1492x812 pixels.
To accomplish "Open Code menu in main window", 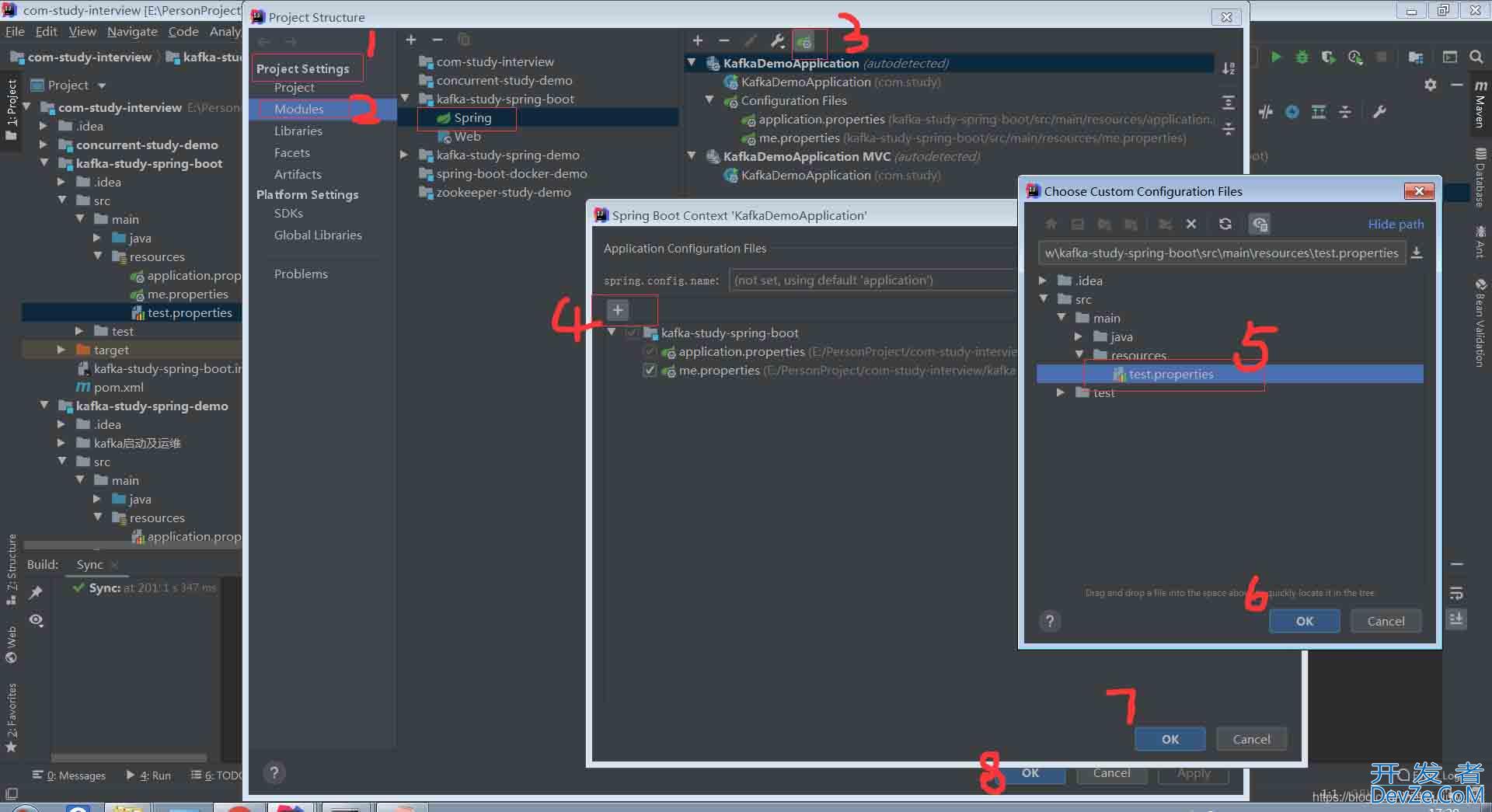I will pos(183,31).
